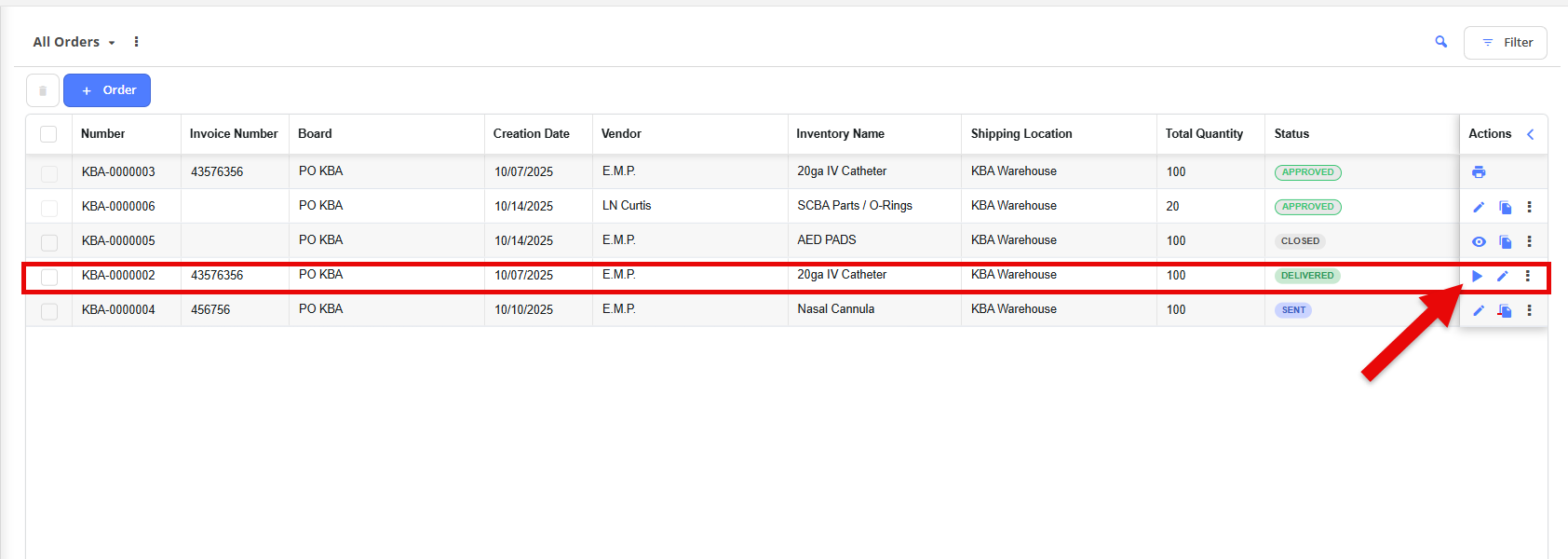Screen dimensions: 1568x559
Task: Click the search magnifier icon
Action: click(1441, 42)
